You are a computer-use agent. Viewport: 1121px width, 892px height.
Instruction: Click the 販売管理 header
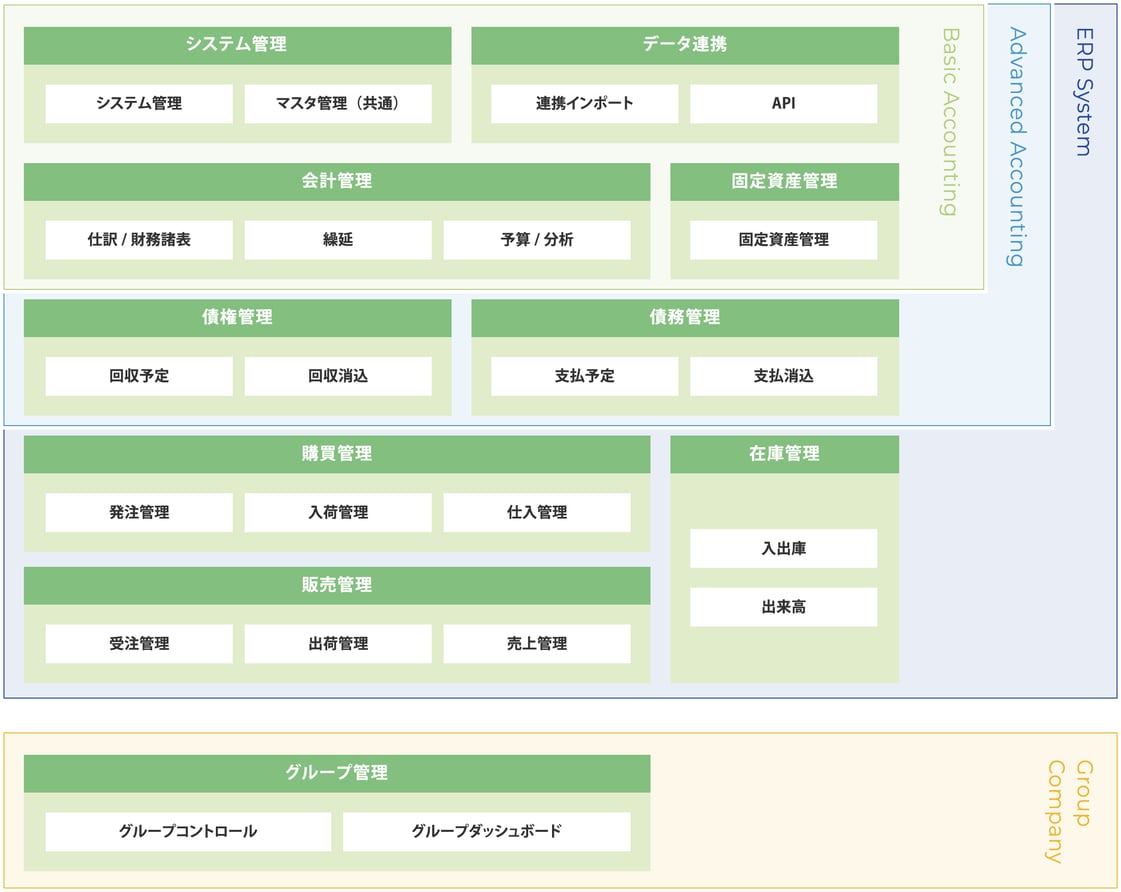(337, 586)
